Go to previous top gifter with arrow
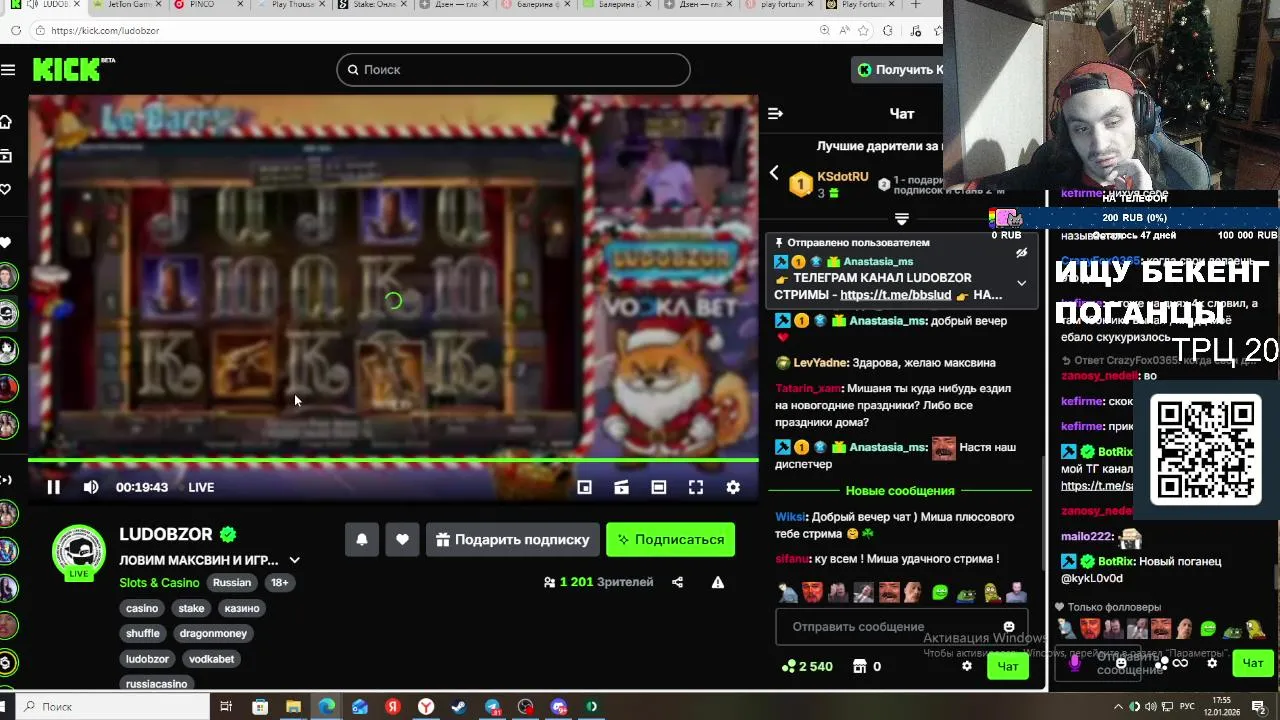The image size is (1280, 720). coord(773,173)
